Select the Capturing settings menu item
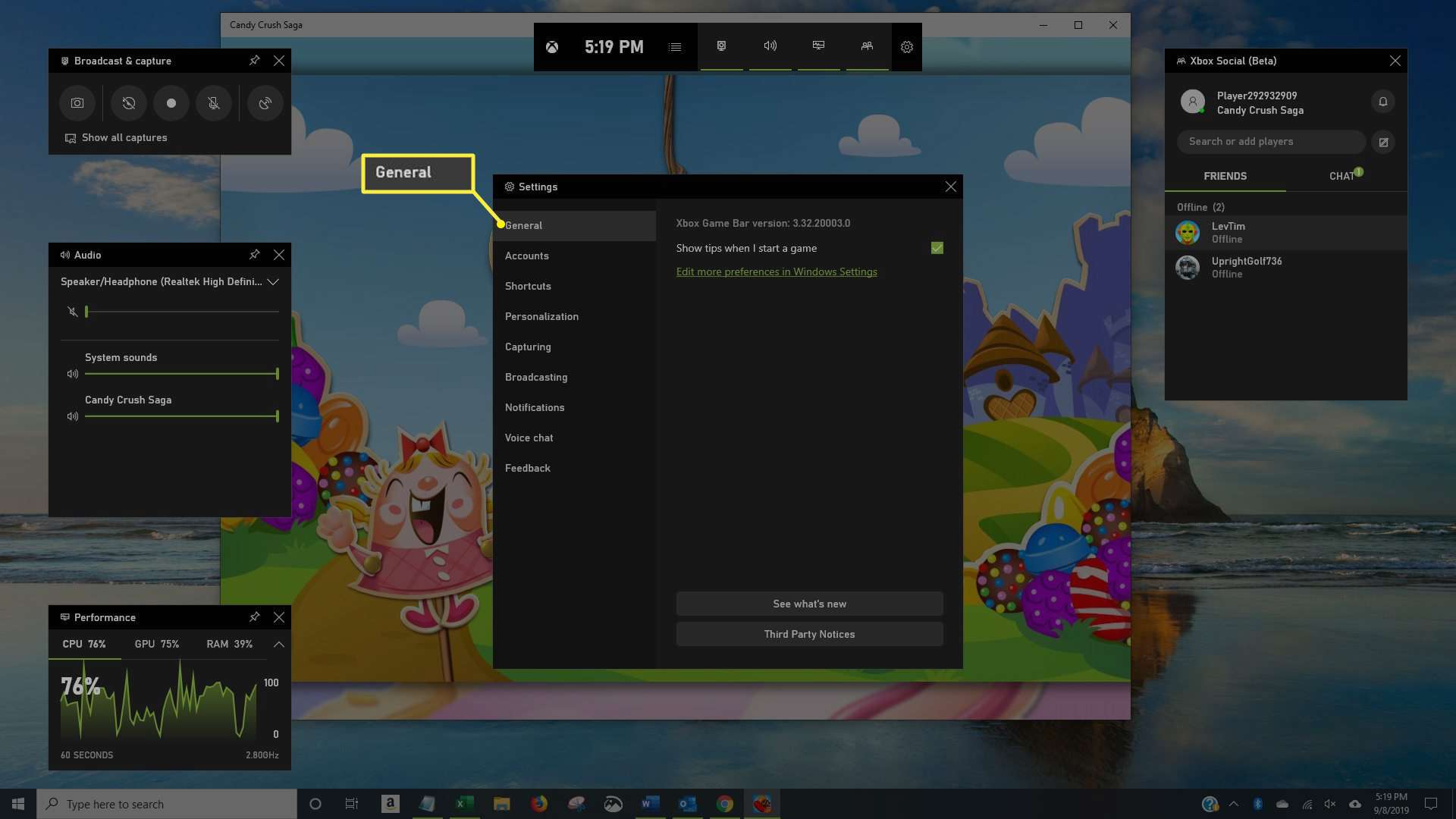The image size is (1456, 819). click(x=528, y=347)
